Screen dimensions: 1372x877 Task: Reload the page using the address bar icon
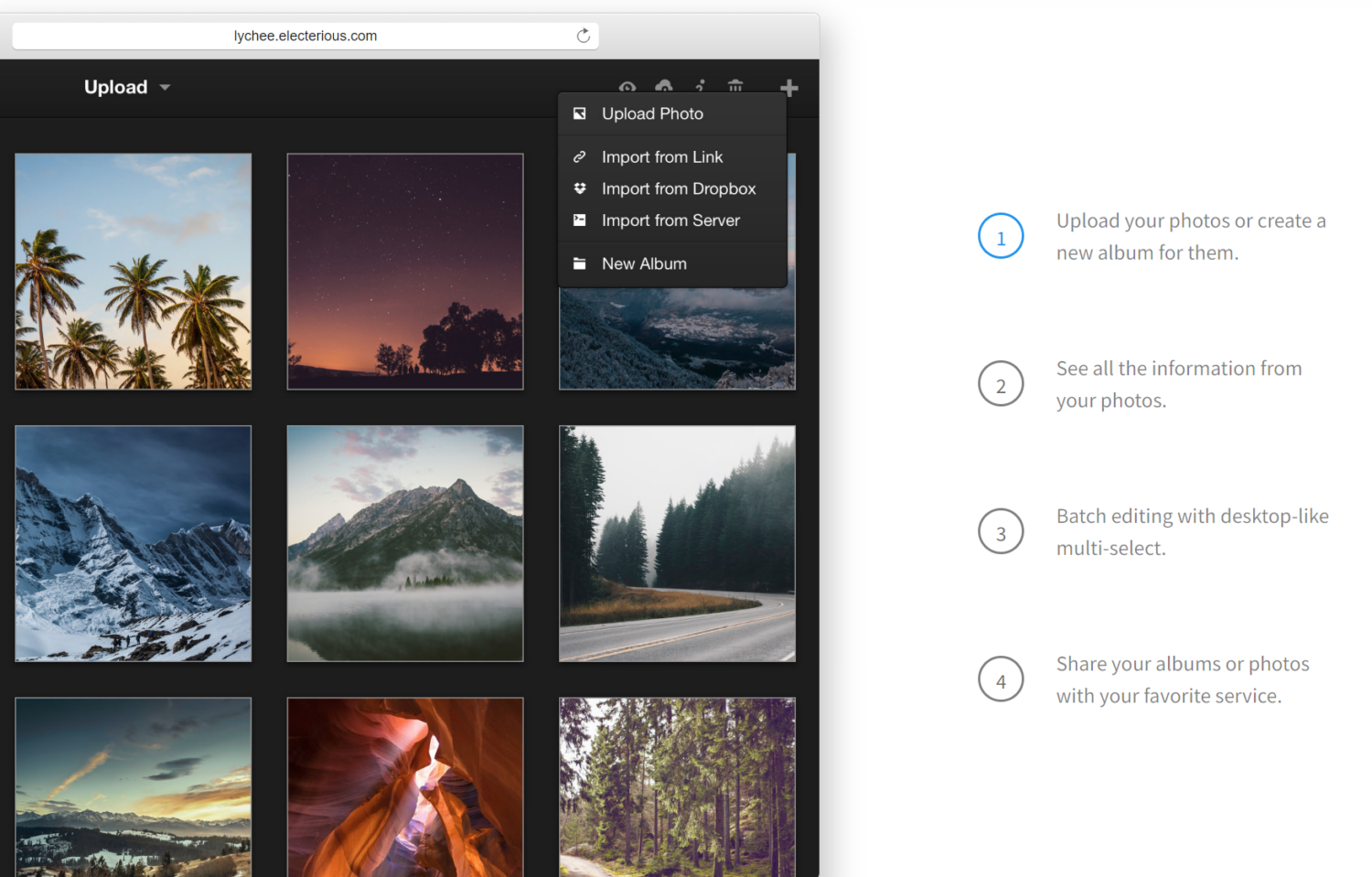pyautogui.click(x=583, y=36)
